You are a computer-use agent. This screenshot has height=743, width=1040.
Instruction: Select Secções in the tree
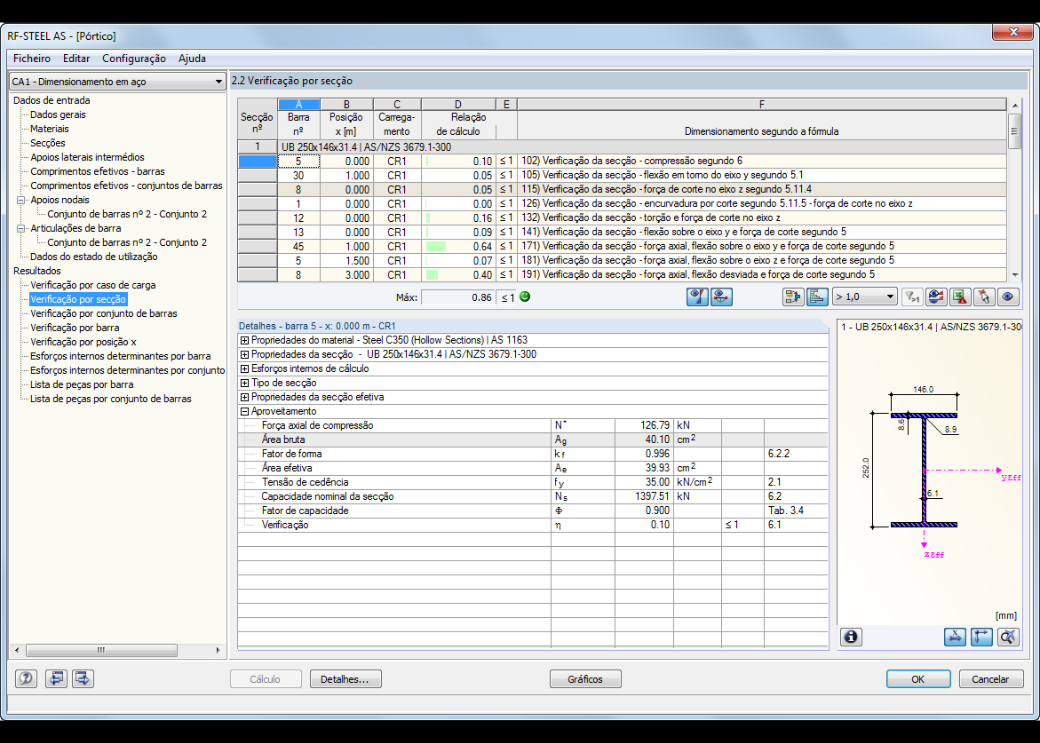tap(48, 143)
